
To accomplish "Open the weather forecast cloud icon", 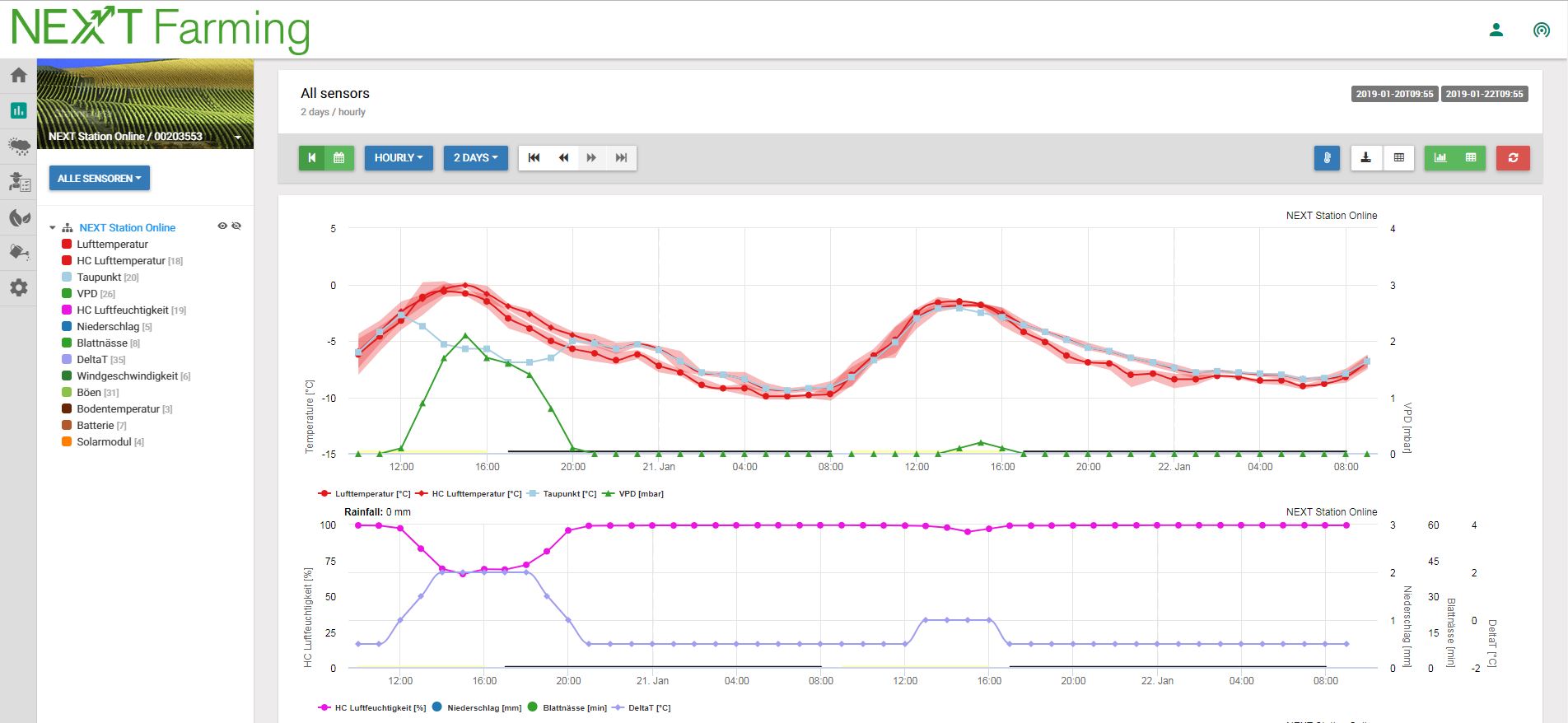I will coord(18,147).
